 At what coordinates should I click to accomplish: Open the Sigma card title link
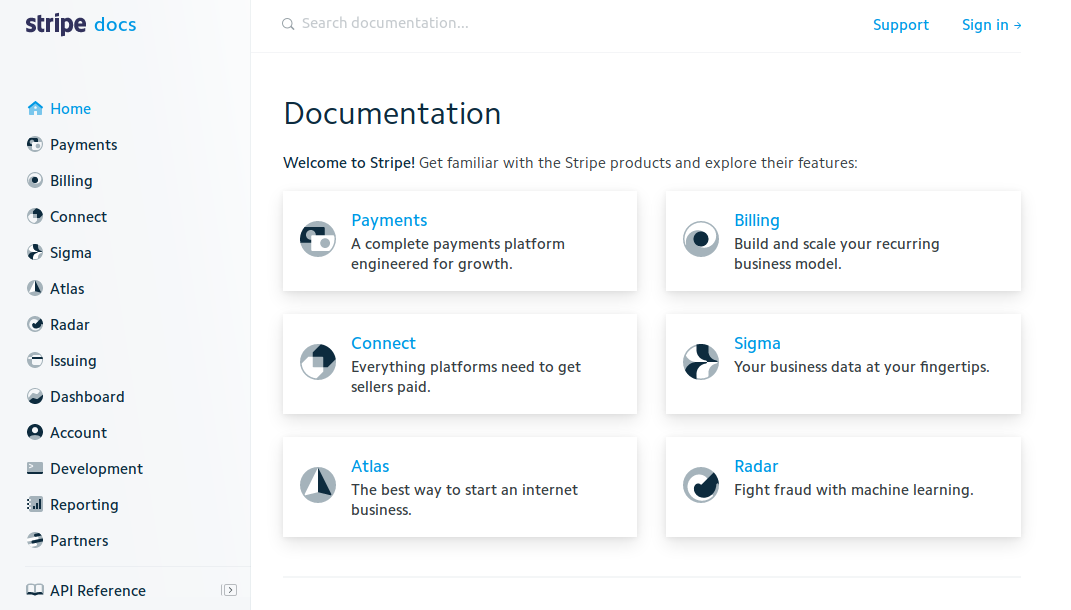tap(757, 343)
